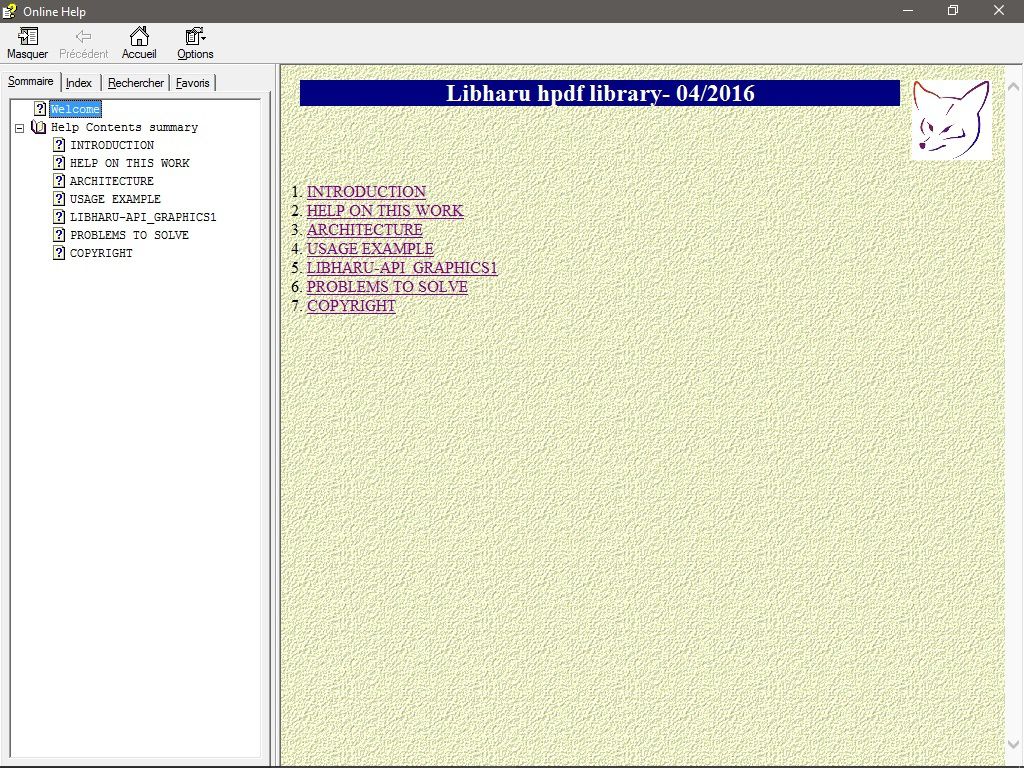Click the page icon beside USAGE EXAMPLE in tree

[59, 199]
